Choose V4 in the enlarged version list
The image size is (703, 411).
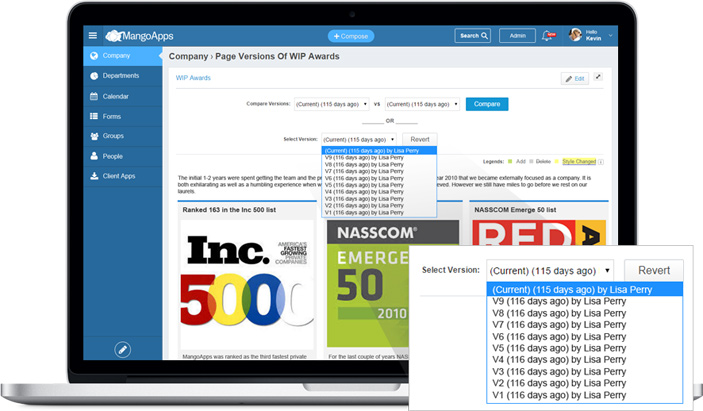tap(585, 359)
